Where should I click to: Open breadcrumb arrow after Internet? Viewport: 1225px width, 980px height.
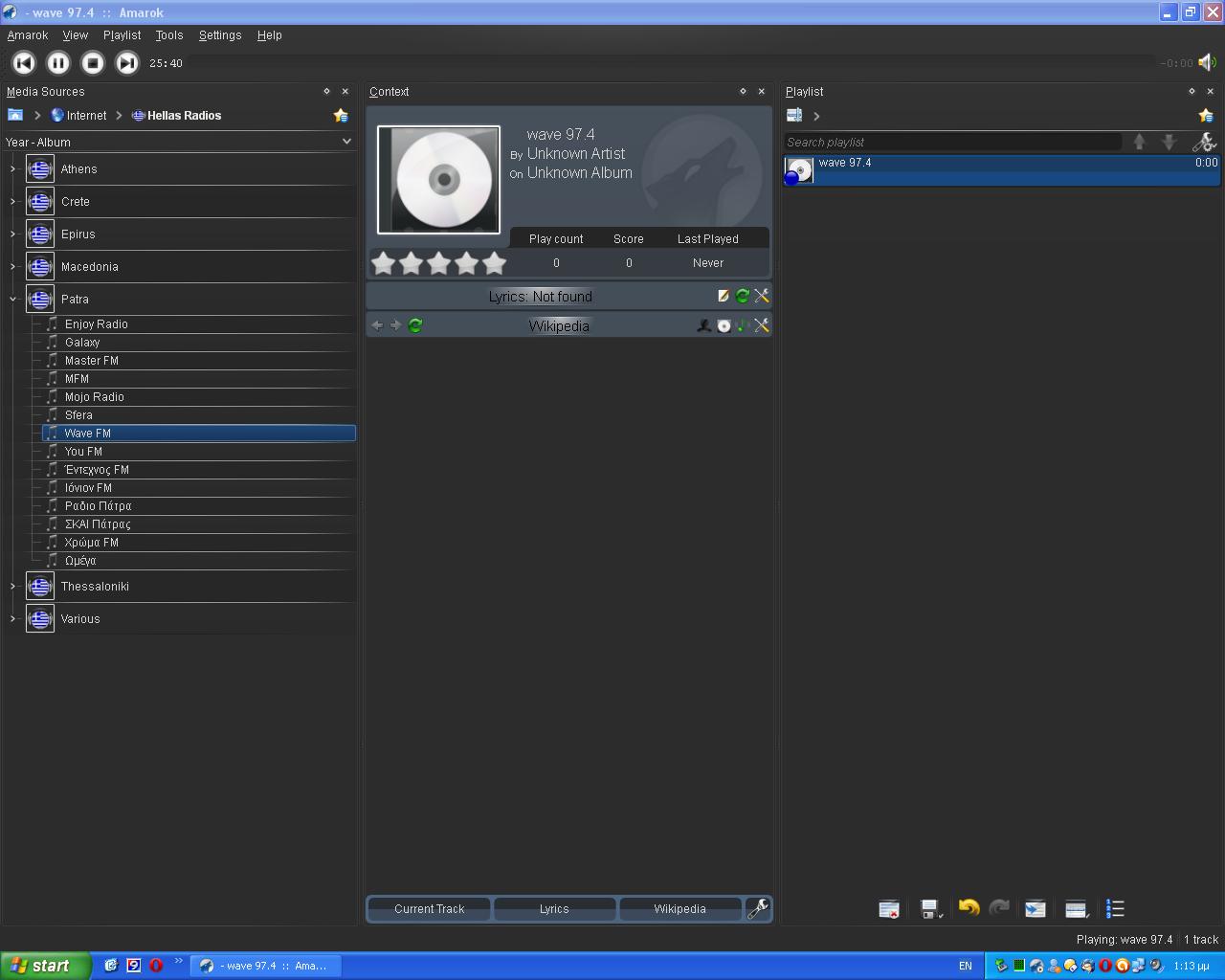point(120,116)
